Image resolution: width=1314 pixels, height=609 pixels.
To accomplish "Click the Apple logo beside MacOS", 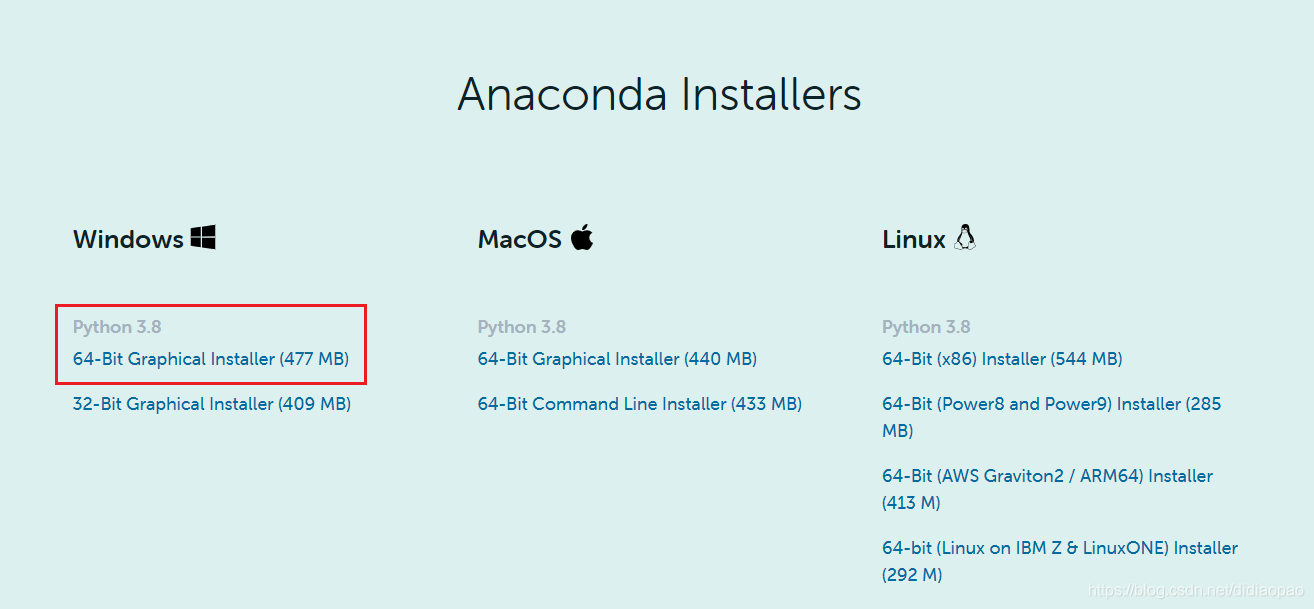I will pyautogui.click(x=582, y=238).
